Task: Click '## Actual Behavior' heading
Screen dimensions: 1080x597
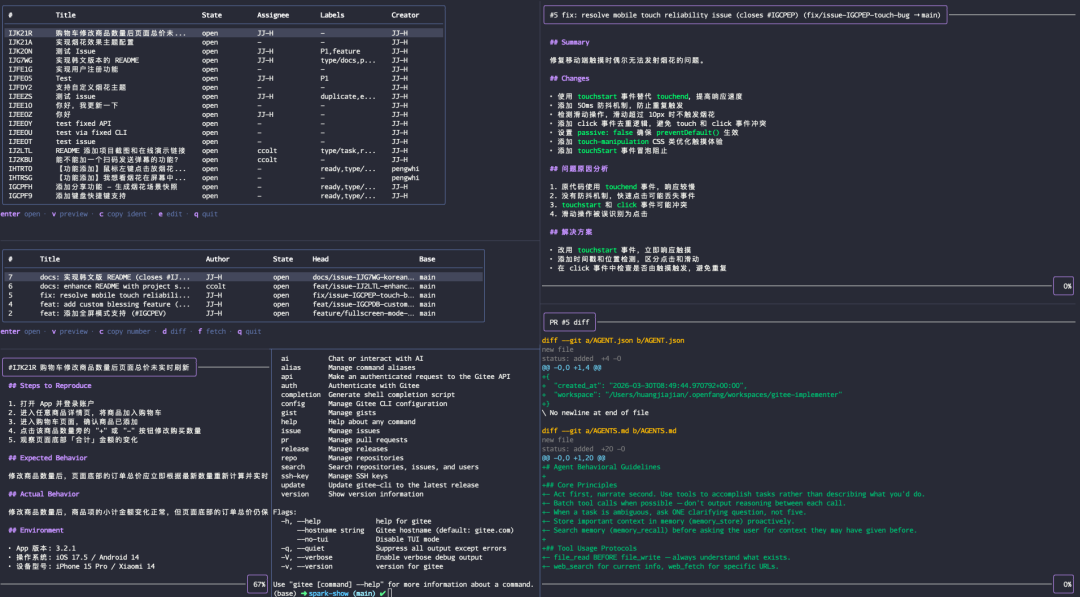Action: click(x=43, y=494)
